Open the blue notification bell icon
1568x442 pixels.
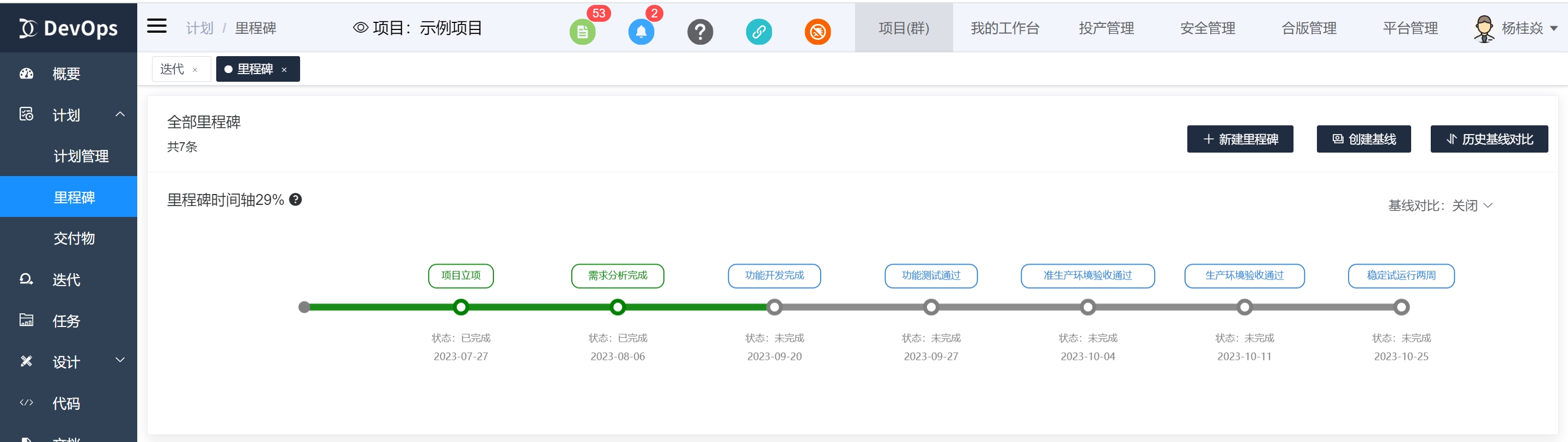(x=640, y=32)
